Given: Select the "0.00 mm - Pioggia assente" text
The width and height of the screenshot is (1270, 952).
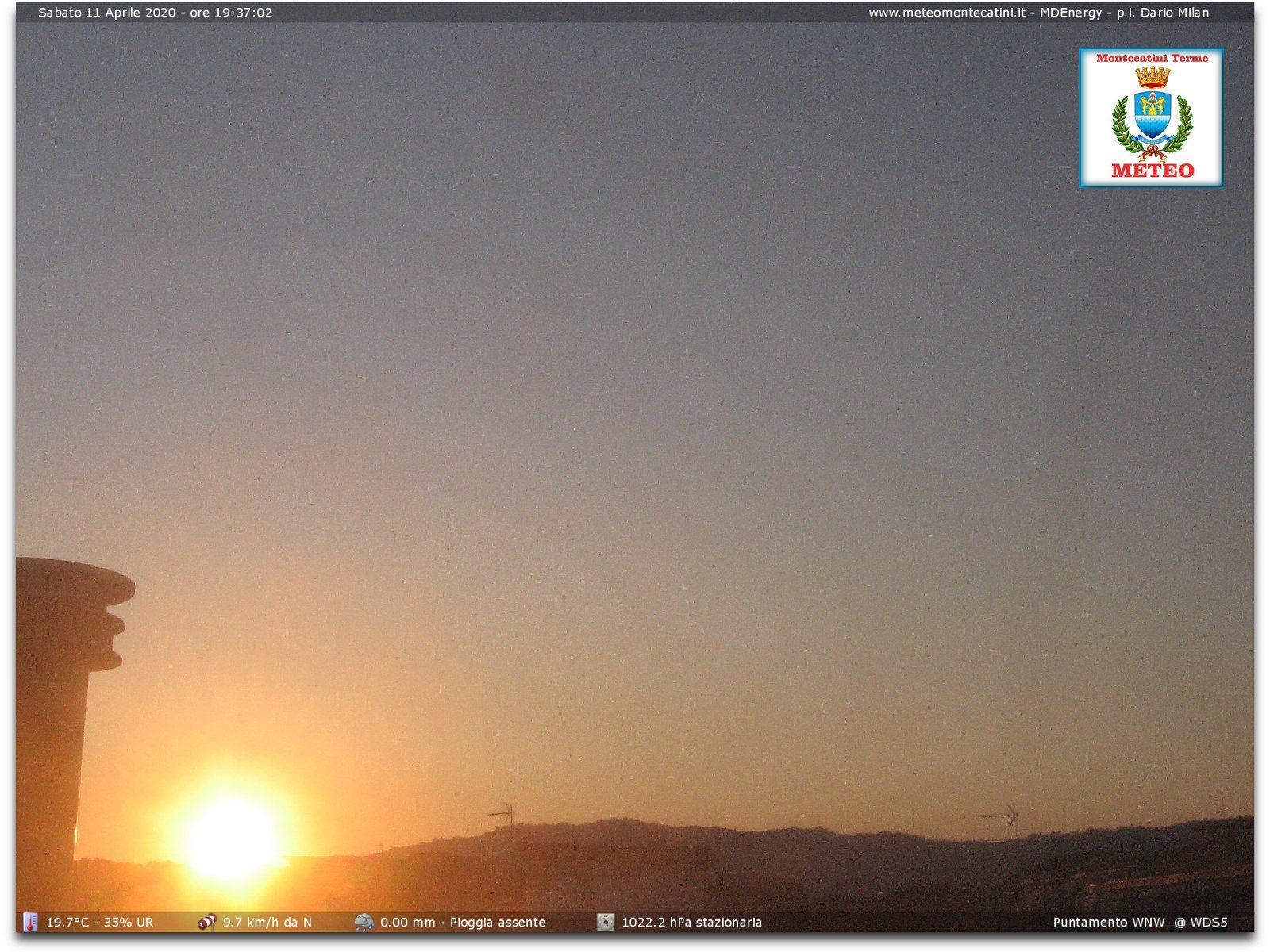Looking at the screenshot, I should click(x=463, y=922).
